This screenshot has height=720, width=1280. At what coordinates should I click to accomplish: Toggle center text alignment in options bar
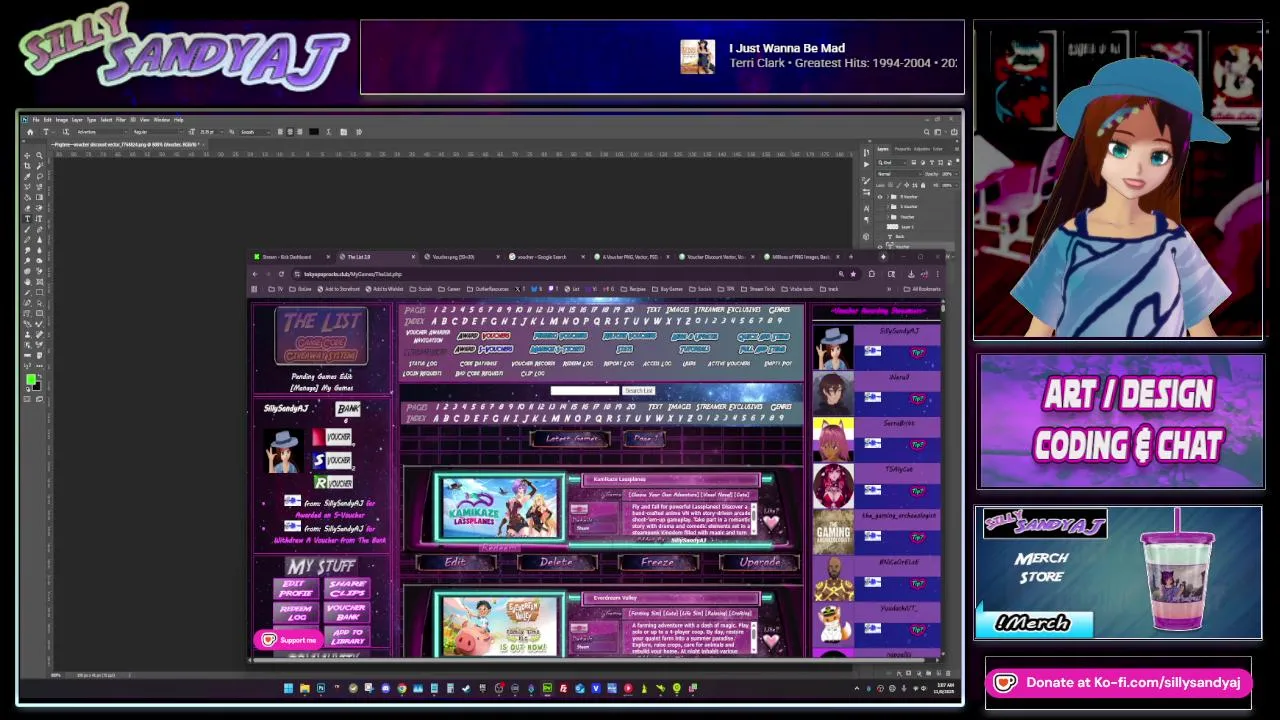point(290,132)
